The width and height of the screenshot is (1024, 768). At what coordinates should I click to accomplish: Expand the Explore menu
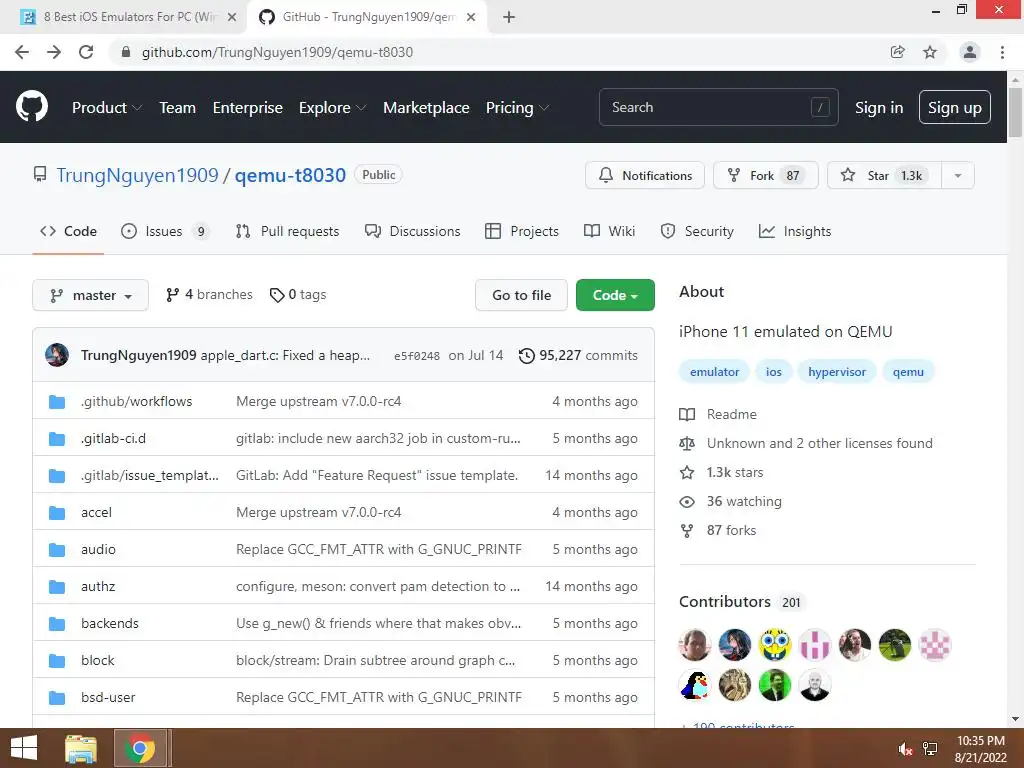pyautogui.click(x=332, y=108)
